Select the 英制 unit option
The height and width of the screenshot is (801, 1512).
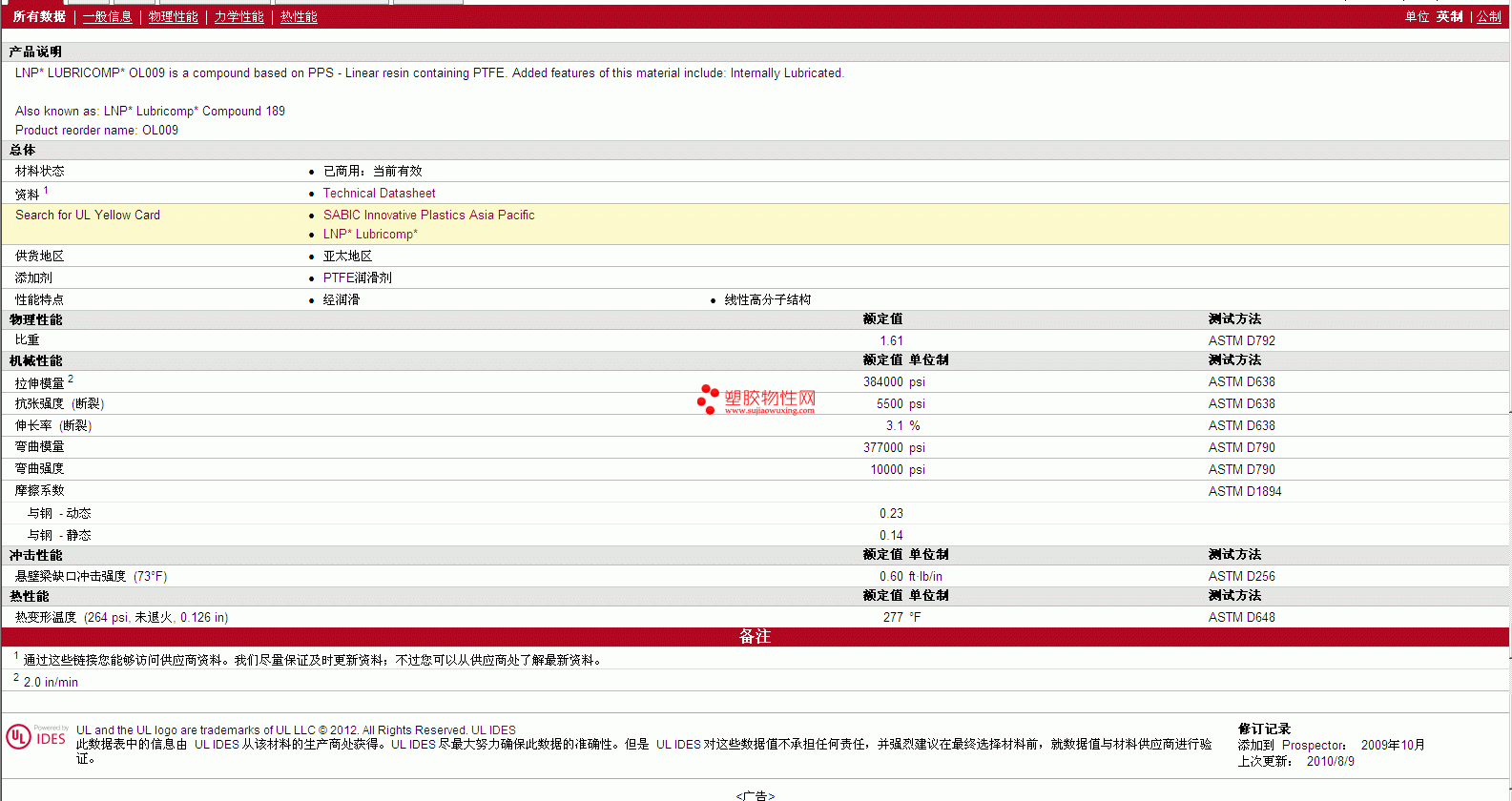1450,17
